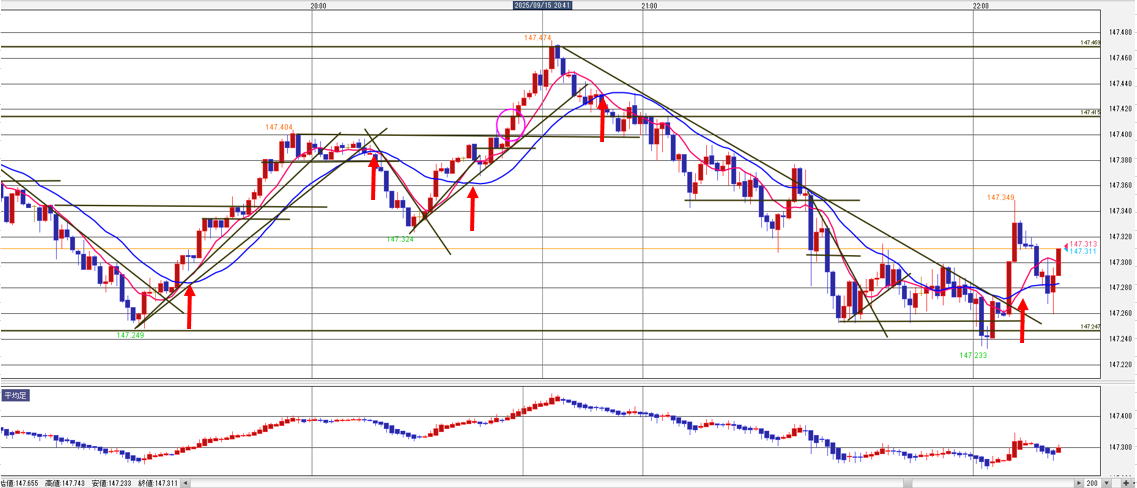Screen dimensions: 1137x488
Task: Click the 147.349 high price label
Action: (1001, 198)
